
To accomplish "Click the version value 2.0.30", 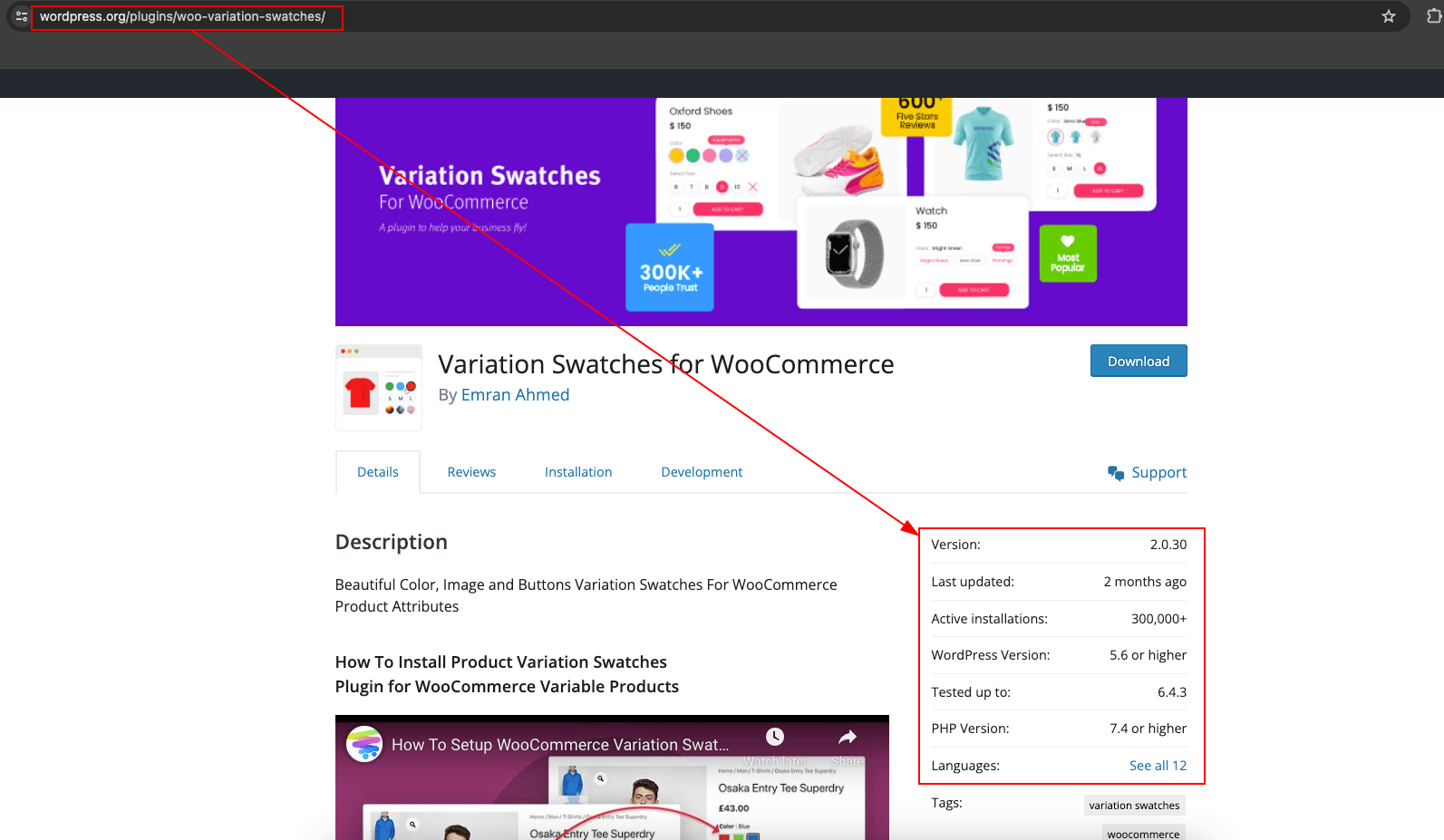I will [1168, 545].
